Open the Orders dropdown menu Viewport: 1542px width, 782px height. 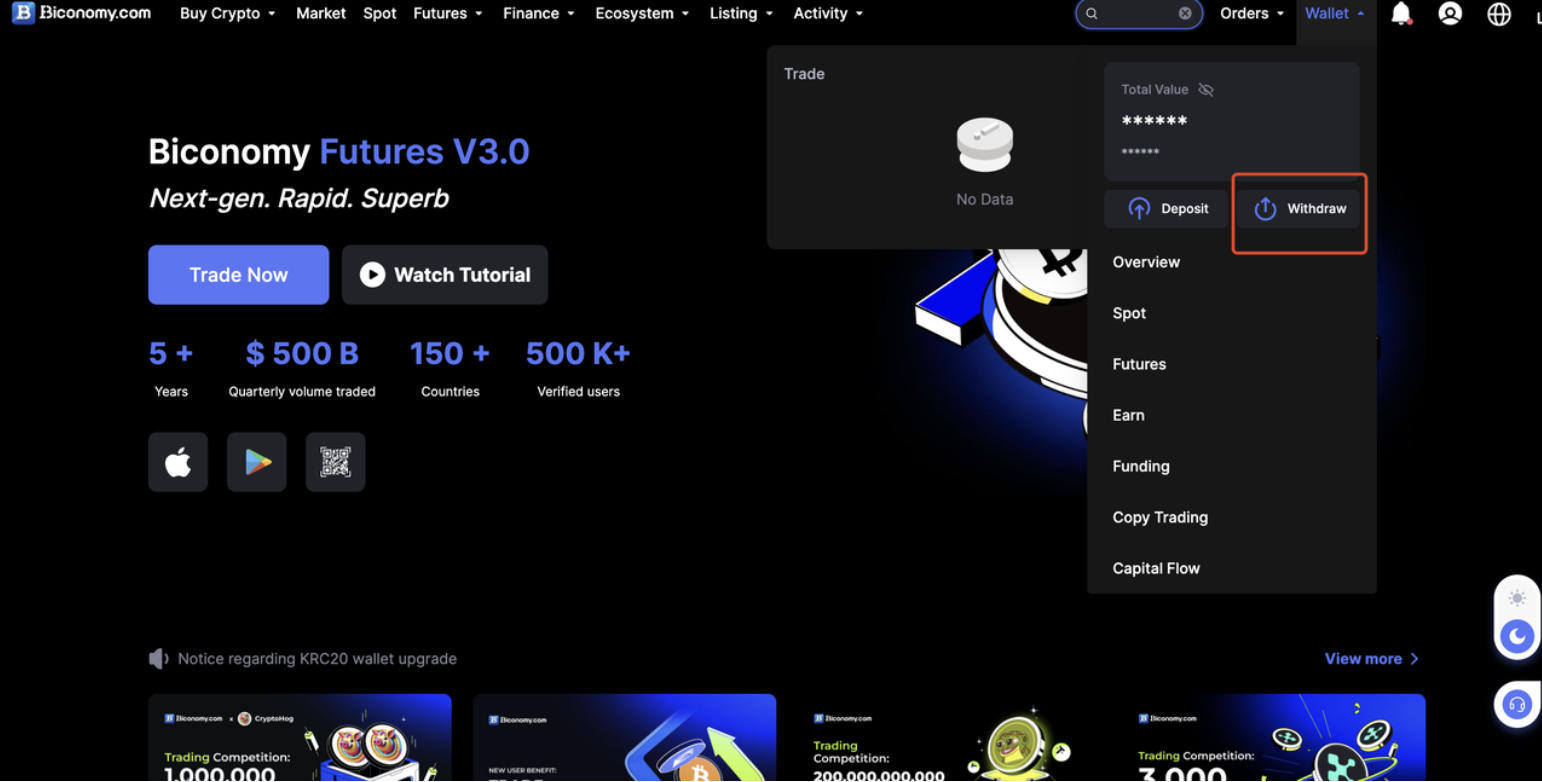tap(1251, 13)
